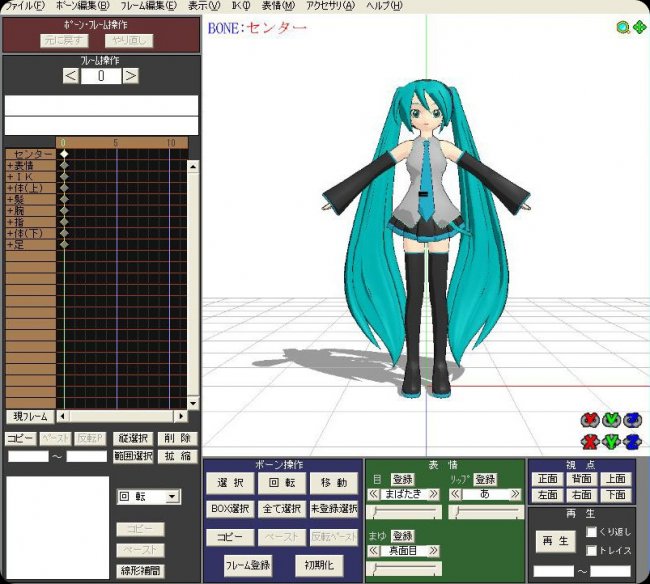The width and height of the screenshot is (650, 584).
Task: Toggle the トレイス trace checkbox
Action: click(591, 549)
